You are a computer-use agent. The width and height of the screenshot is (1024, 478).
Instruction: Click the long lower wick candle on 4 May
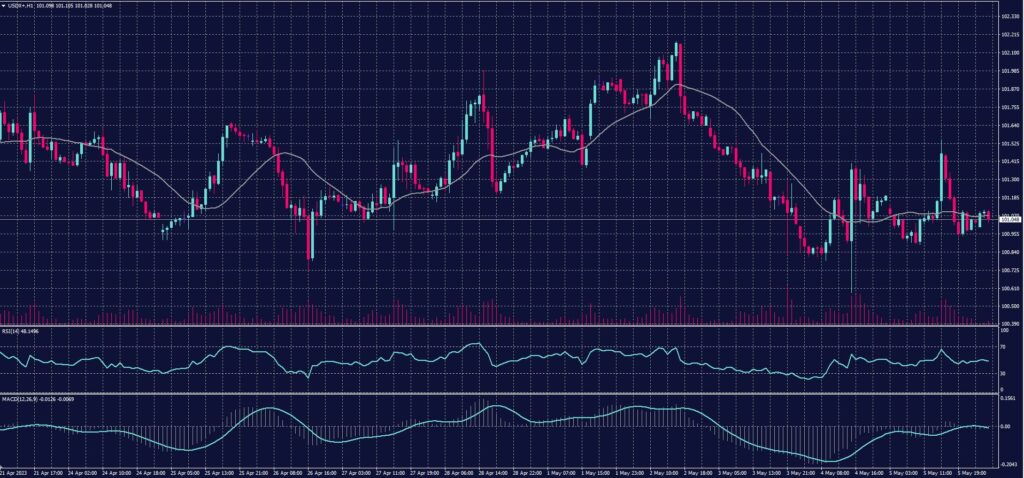852,230
